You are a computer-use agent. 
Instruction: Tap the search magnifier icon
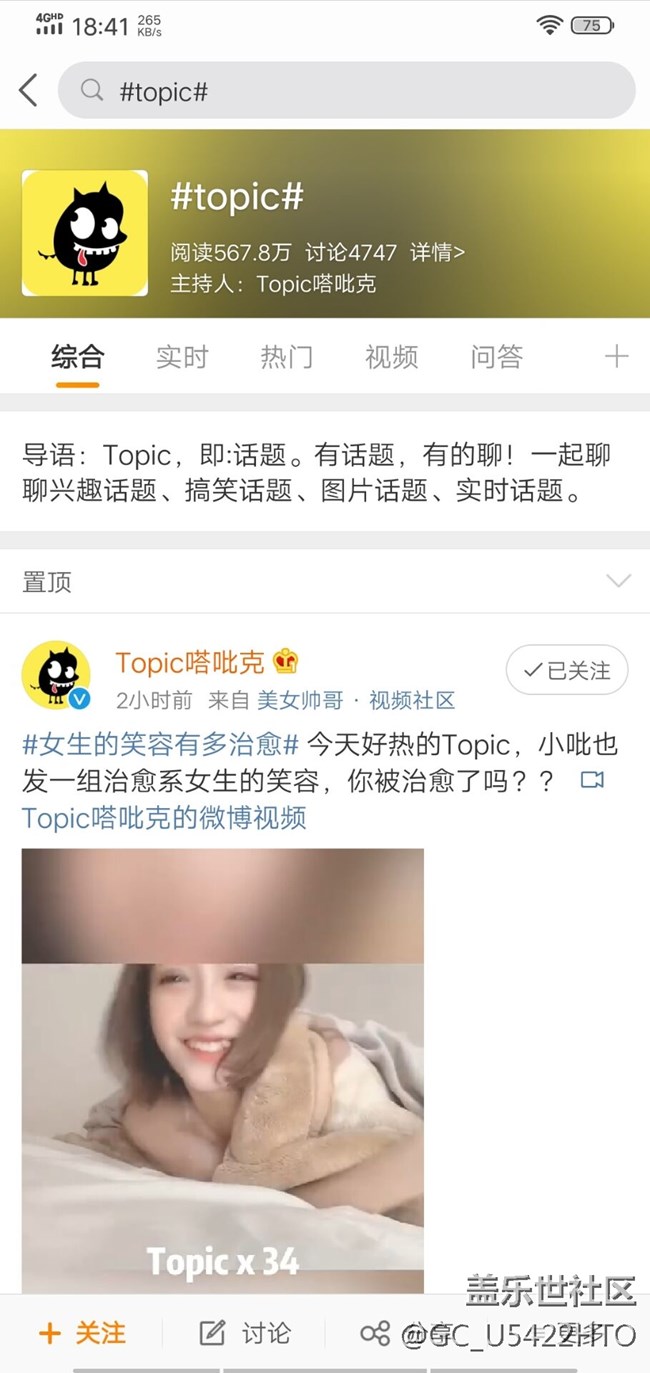pyautogui.click(x=92, y=91)
